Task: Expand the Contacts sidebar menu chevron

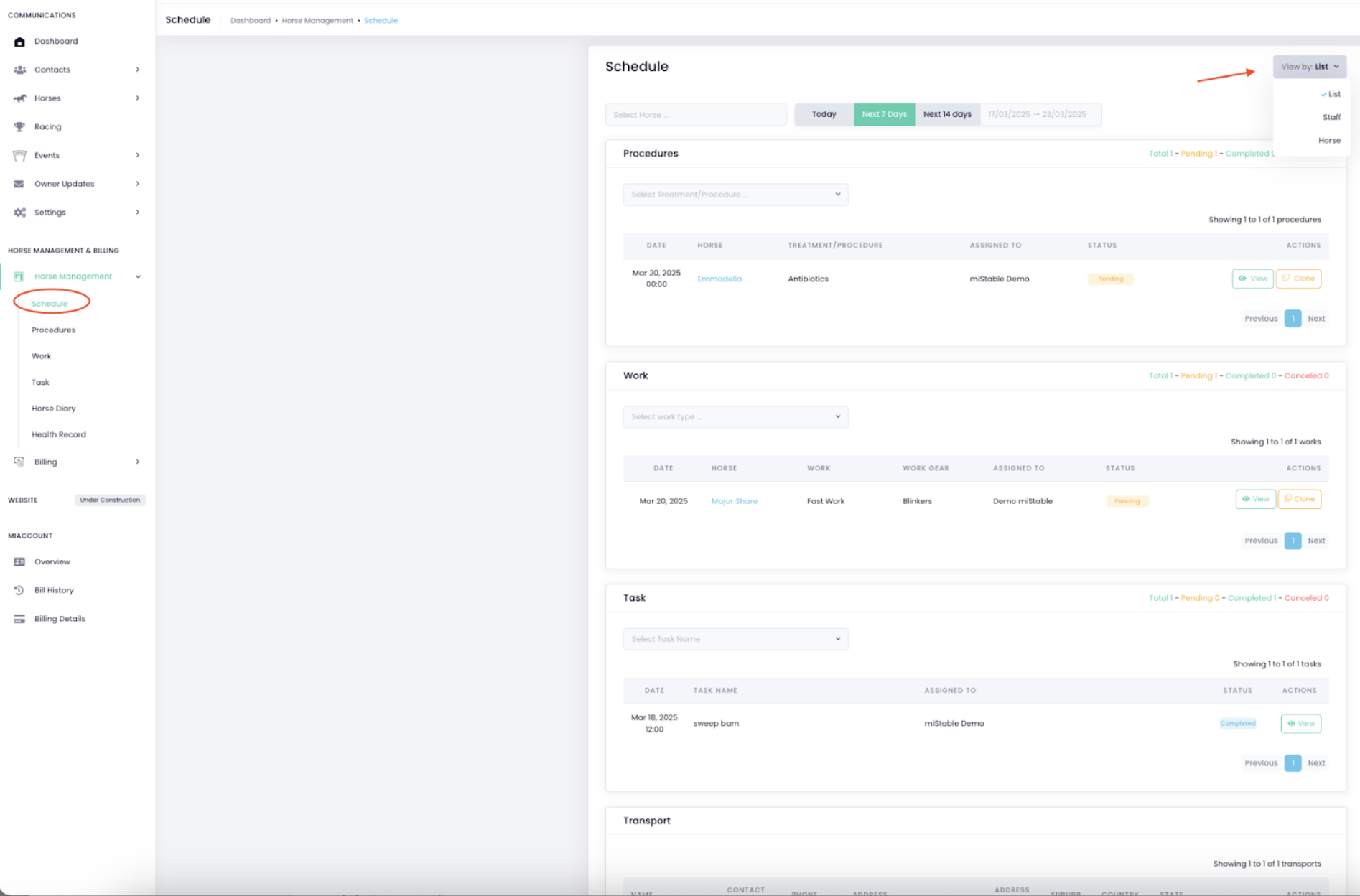Action: point(137,70)
